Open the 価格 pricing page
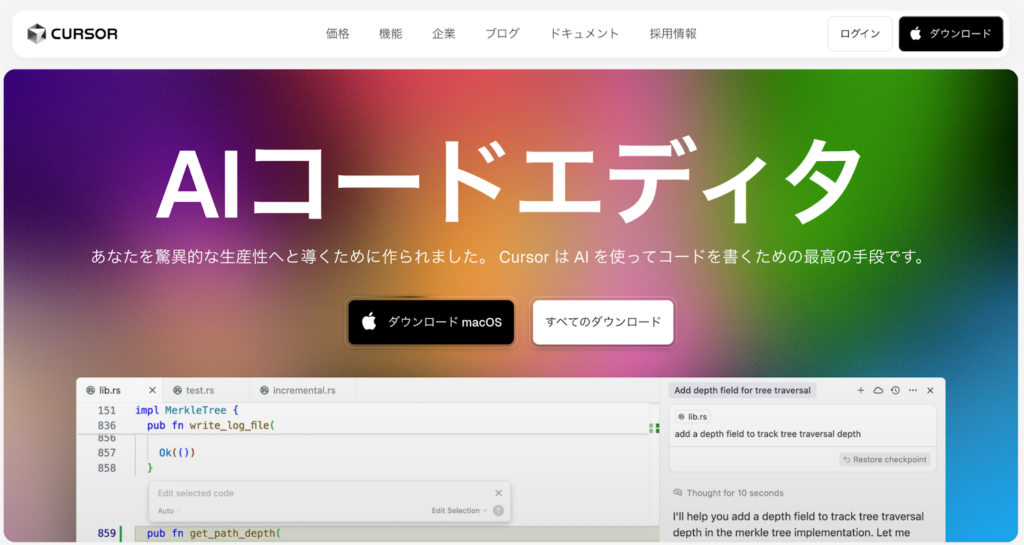 (x=338, y=34)
